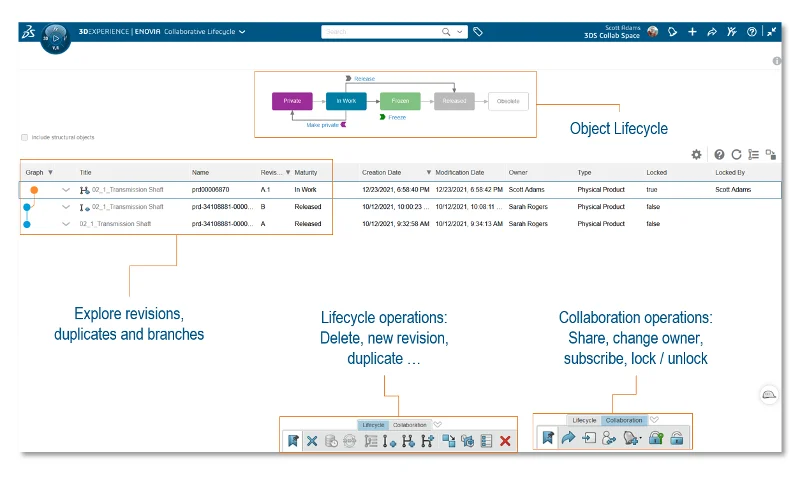This screenshot has height=484, width=800.
Task: Open table settings via the gear icon
Action: [696, 155]
